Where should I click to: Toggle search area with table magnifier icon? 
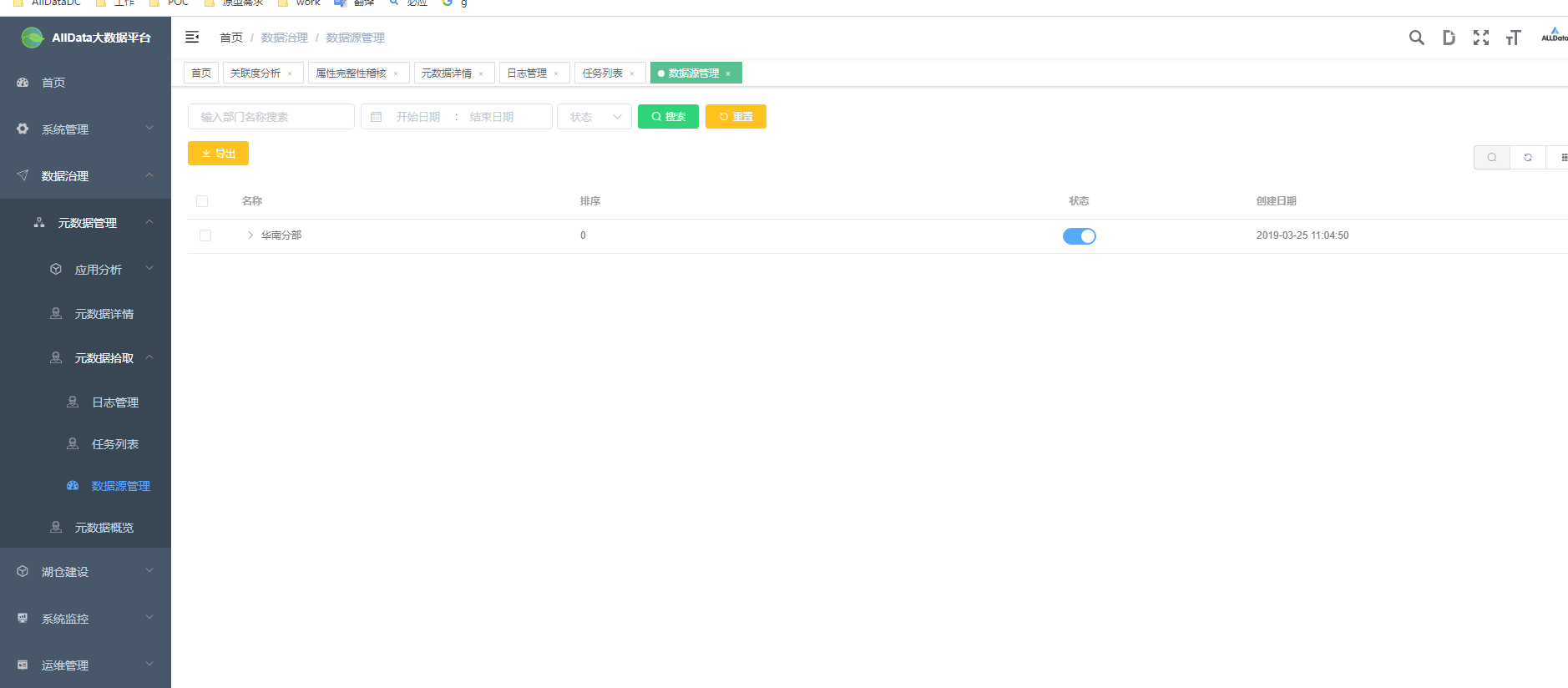[1491, 158]
